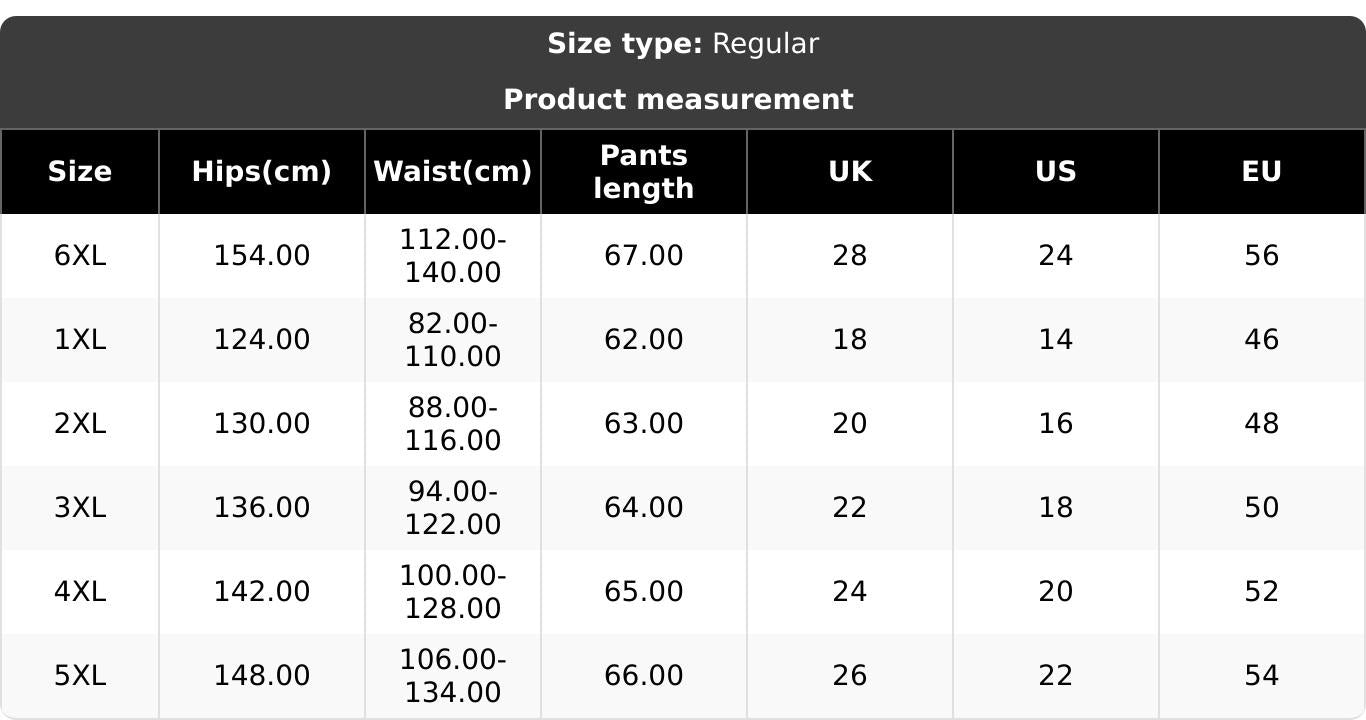Select the 4XL size cell
Viewport: 1366px width, 720px height.
click(x=80, y=592)
